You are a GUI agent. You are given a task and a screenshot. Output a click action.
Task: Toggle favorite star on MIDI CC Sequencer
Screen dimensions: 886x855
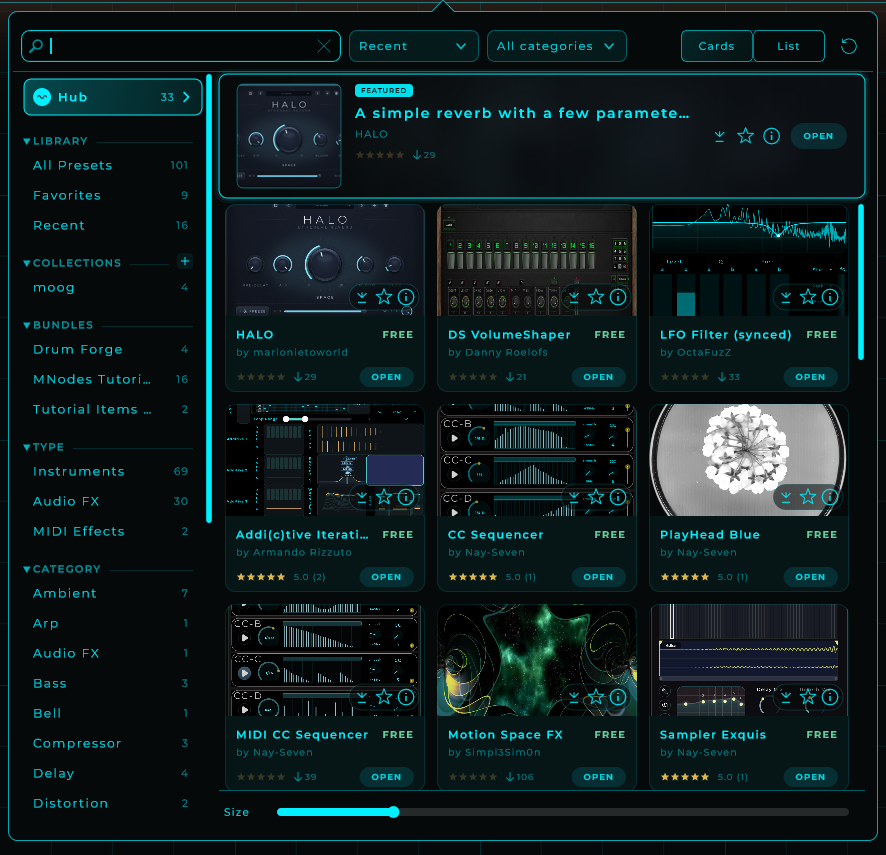pos(384,697)
